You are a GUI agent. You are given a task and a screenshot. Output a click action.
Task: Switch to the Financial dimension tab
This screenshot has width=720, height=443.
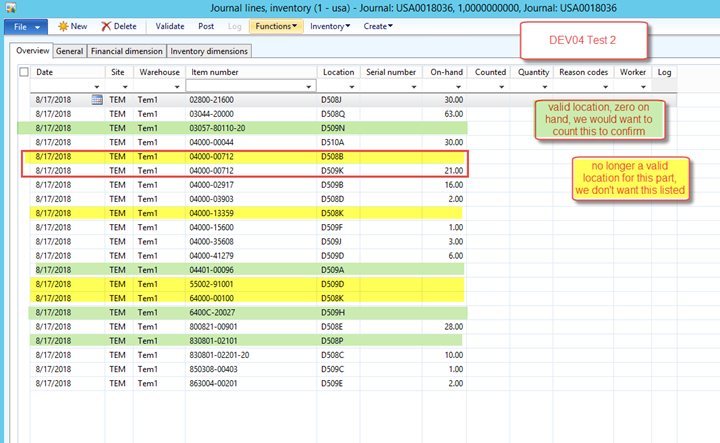coord(127,51)
